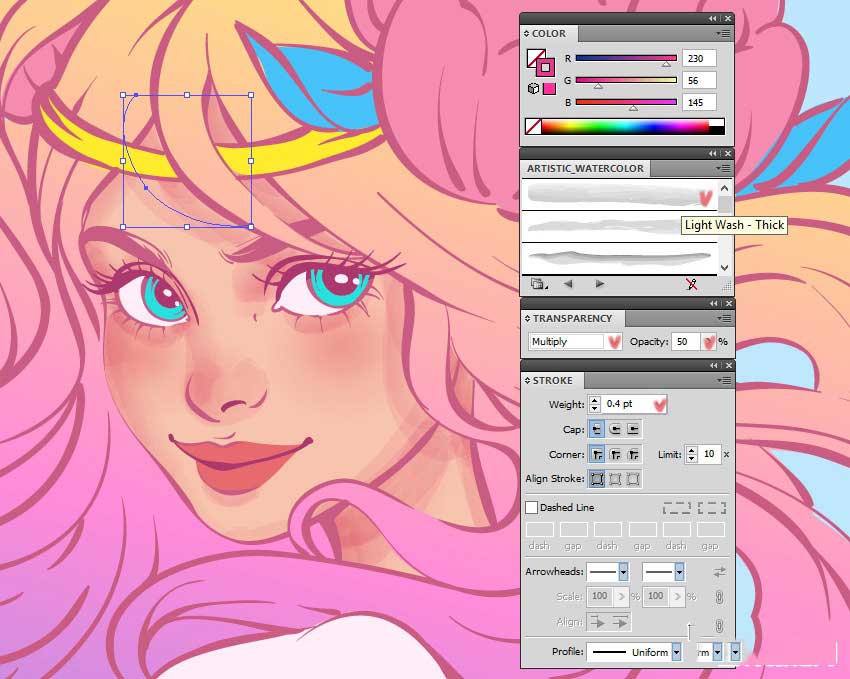Open the stroke Weight dropdown
The image size is (850, 679).
pyautogui.click(x=660, y=404)
